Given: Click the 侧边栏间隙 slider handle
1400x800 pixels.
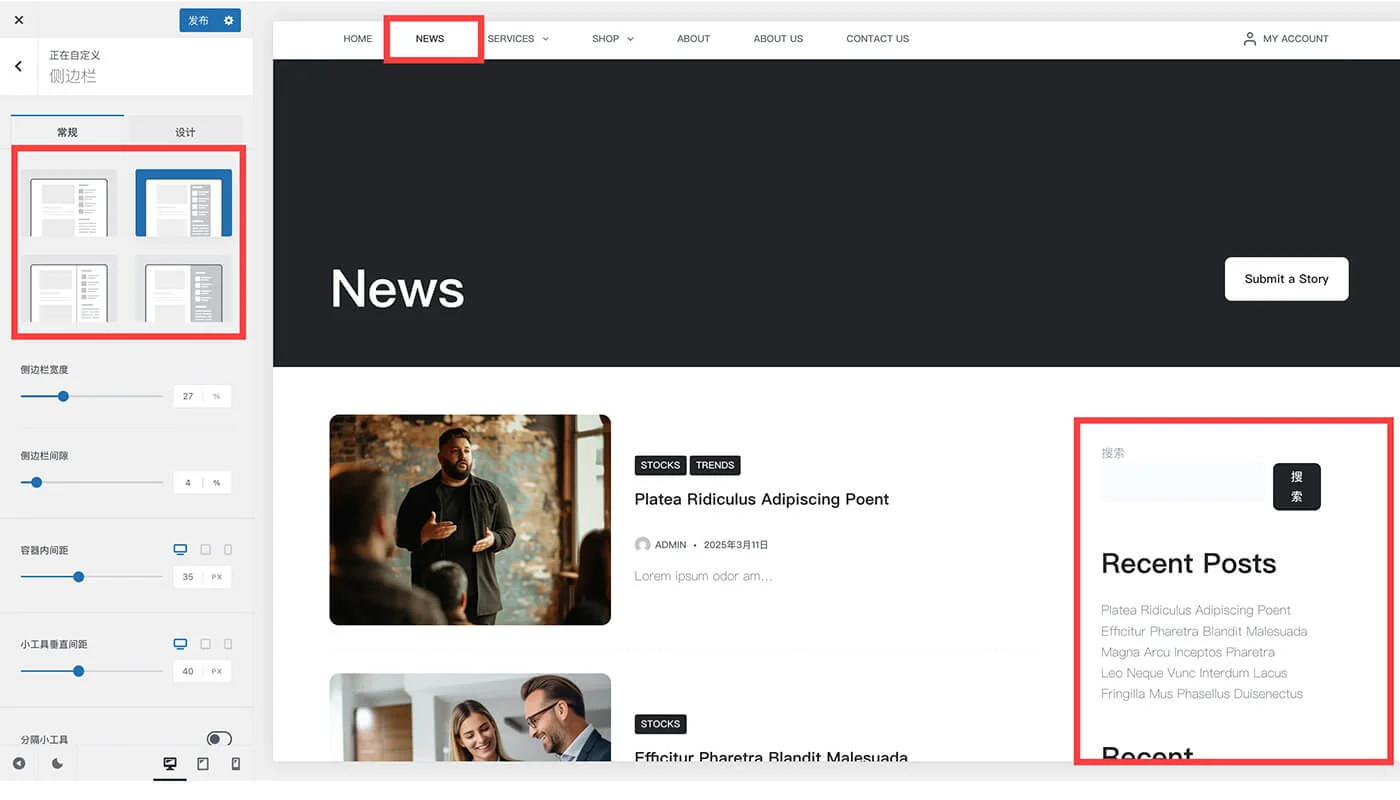Looking at the screenshot, I should pos(37,482).
